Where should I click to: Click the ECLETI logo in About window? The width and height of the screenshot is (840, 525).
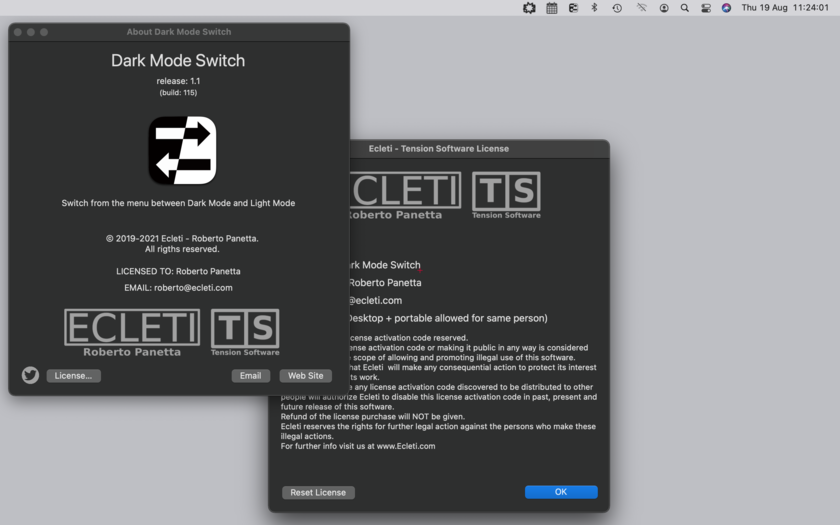pos(132,333)
